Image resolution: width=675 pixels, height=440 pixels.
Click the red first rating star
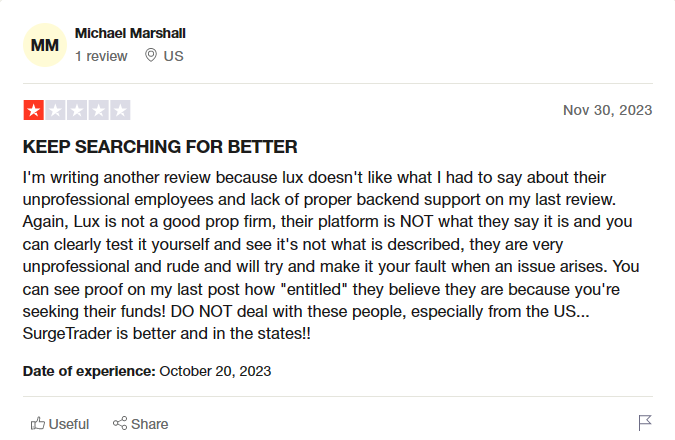coord(34,110)
